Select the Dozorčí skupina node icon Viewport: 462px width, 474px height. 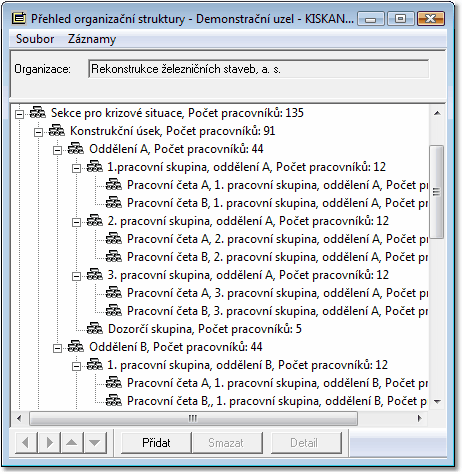[x=95, y=329]
